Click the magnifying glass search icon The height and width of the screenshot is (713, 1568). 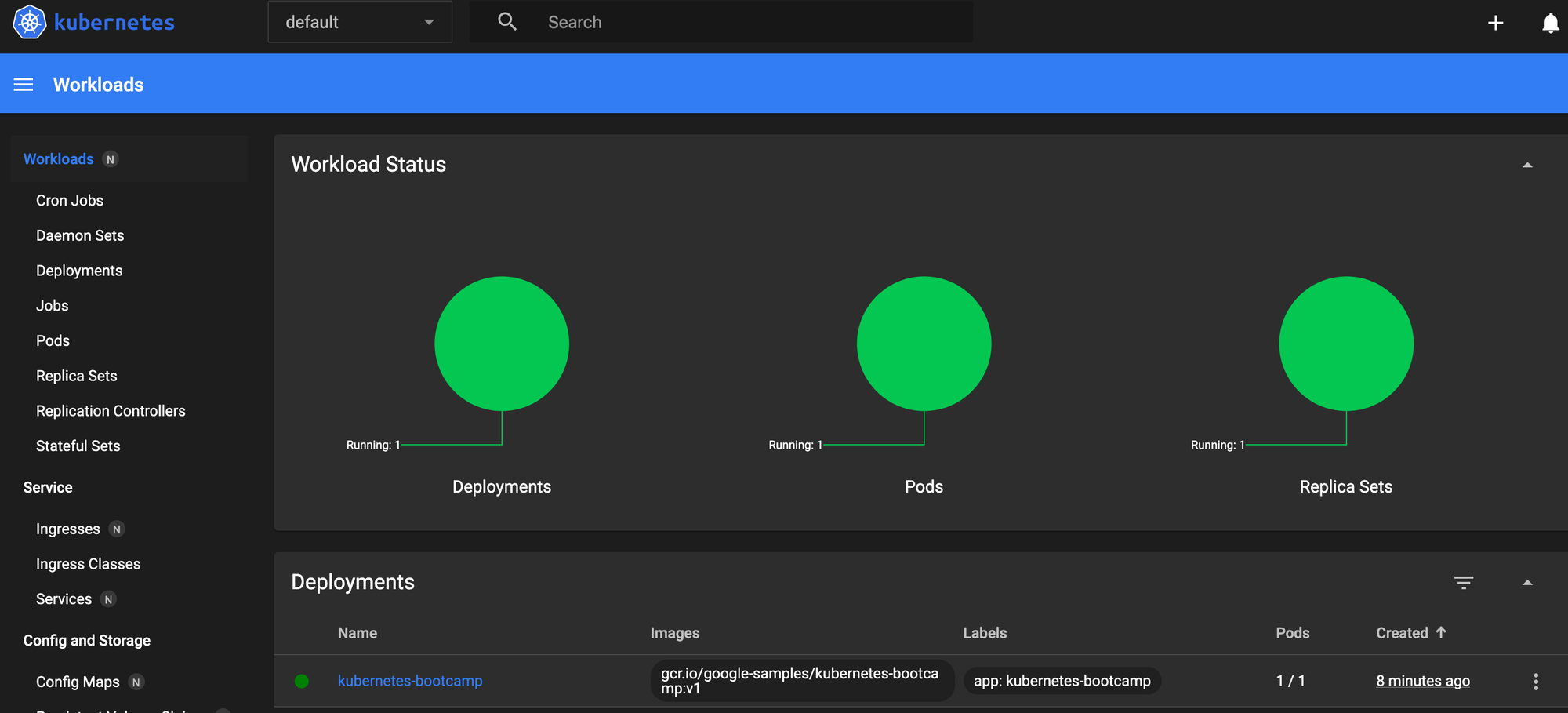[507, 22]
